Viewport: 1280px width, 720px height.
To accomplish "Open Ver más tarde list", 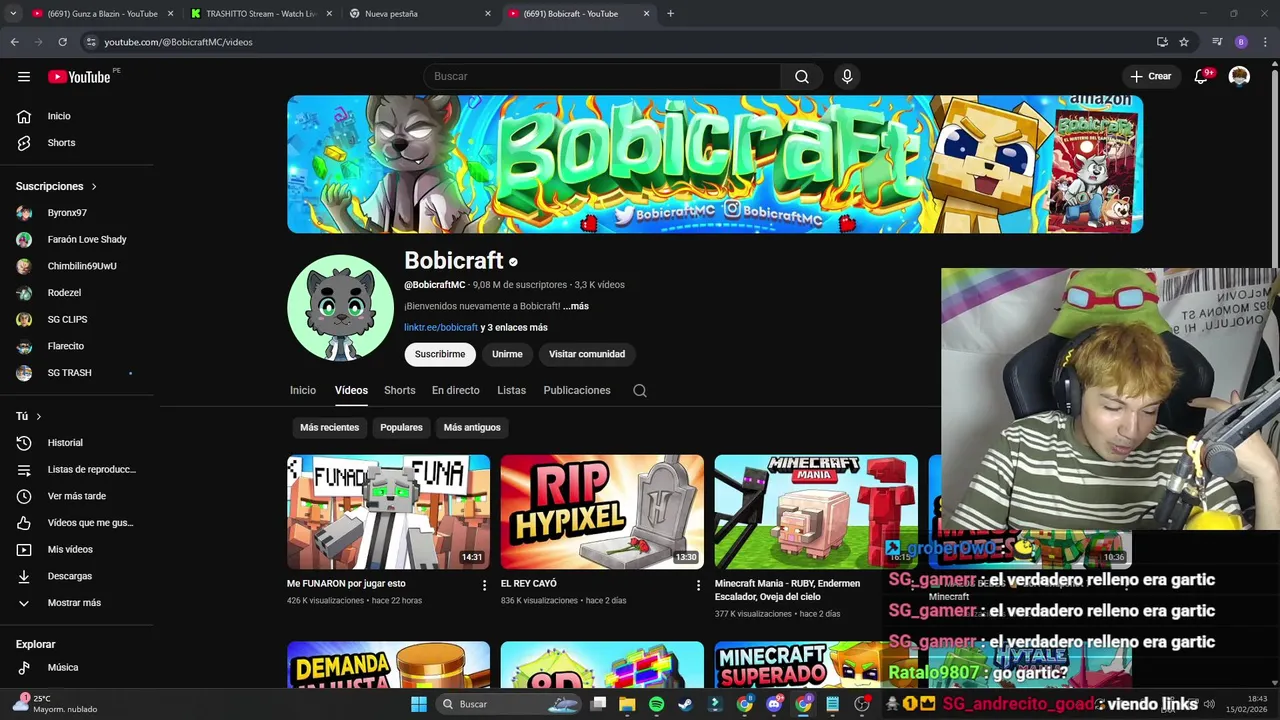I will pyautogui.click(x=77, y=496).
